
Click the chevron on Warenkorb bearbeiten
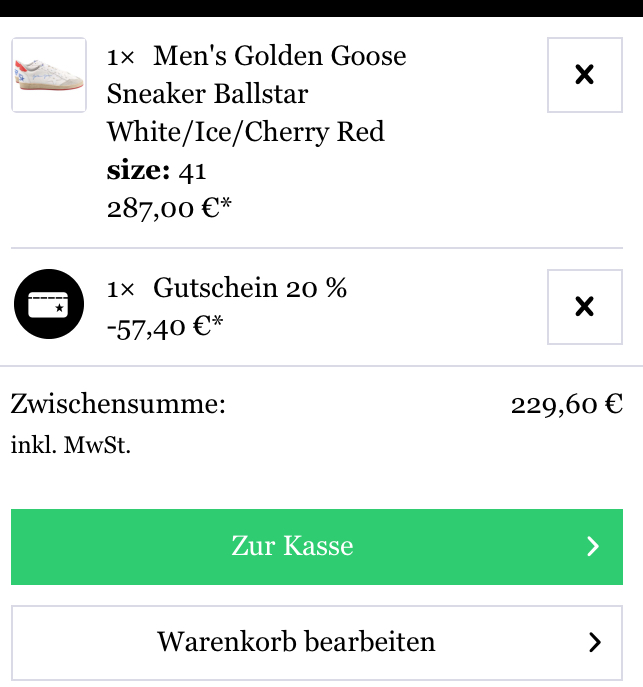[595, 642]
